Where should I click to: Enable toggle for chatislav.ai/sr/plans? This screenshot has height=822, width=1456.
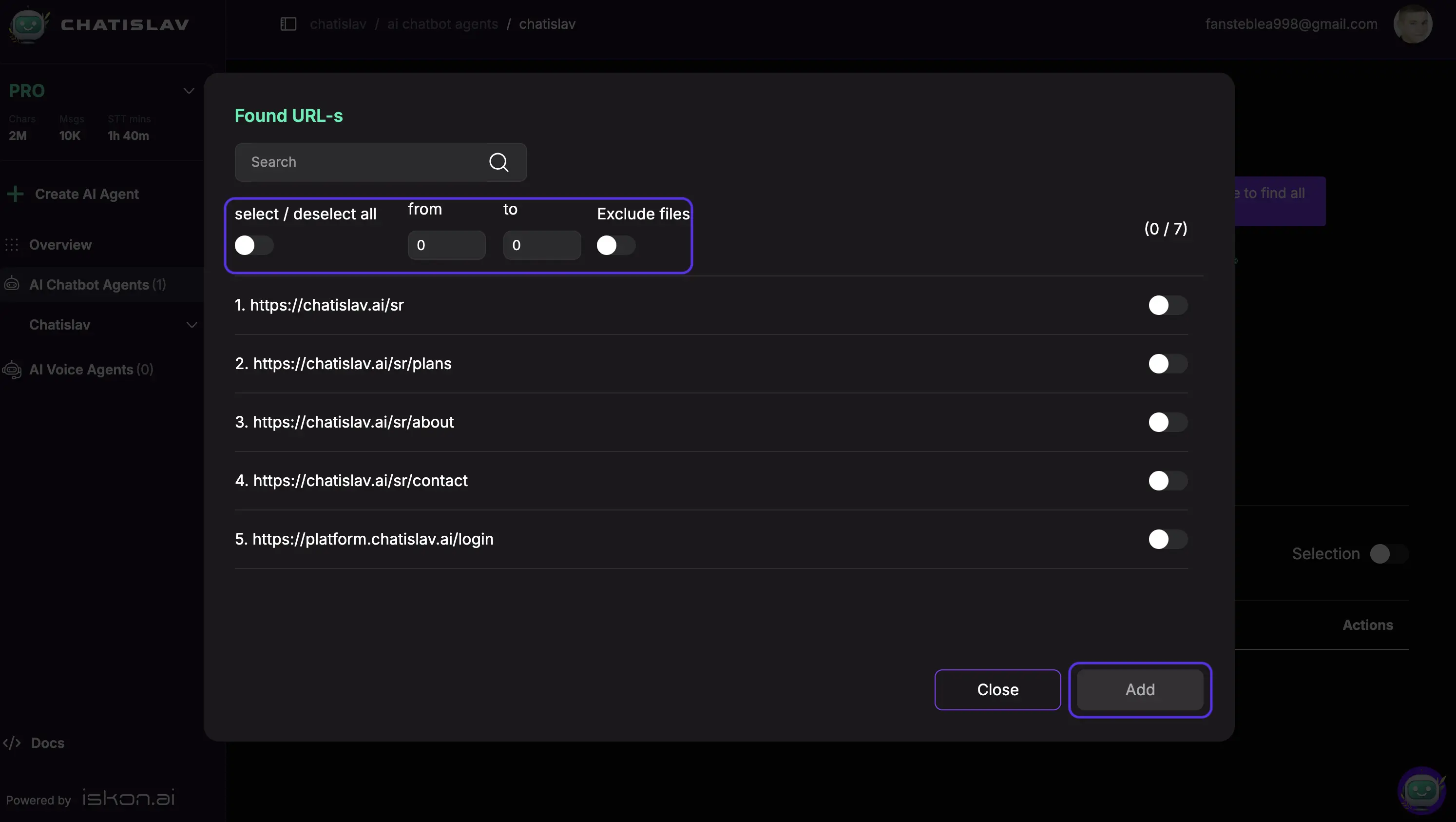(x=1168, y=364)
